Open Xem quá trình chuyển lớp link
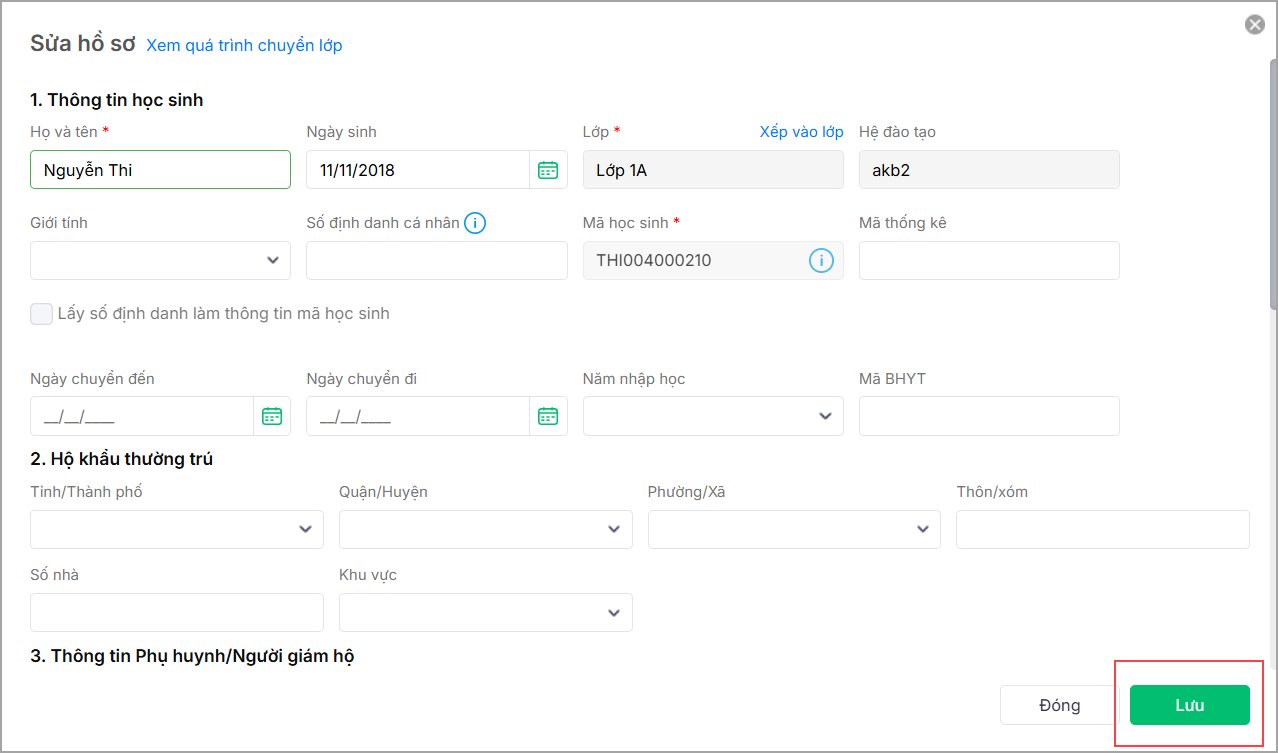Image resolution: width=1278 pixels, height=753 pixels. (x=244, y=45)
